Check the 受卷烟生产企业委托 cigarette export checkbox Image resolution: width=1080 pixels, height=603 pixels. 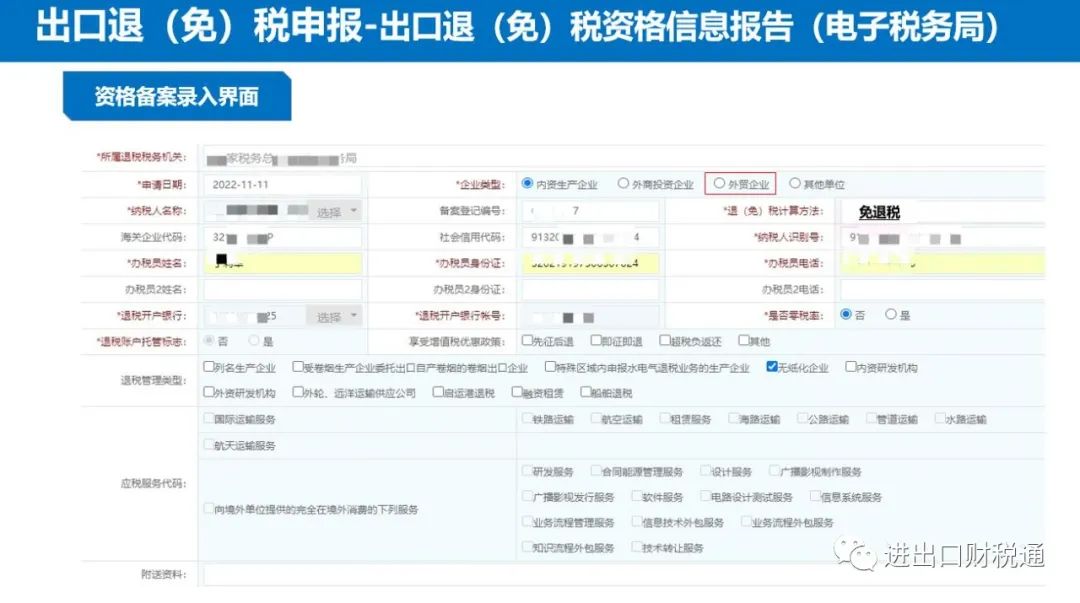pyautogui.click(x=298, y=367)
